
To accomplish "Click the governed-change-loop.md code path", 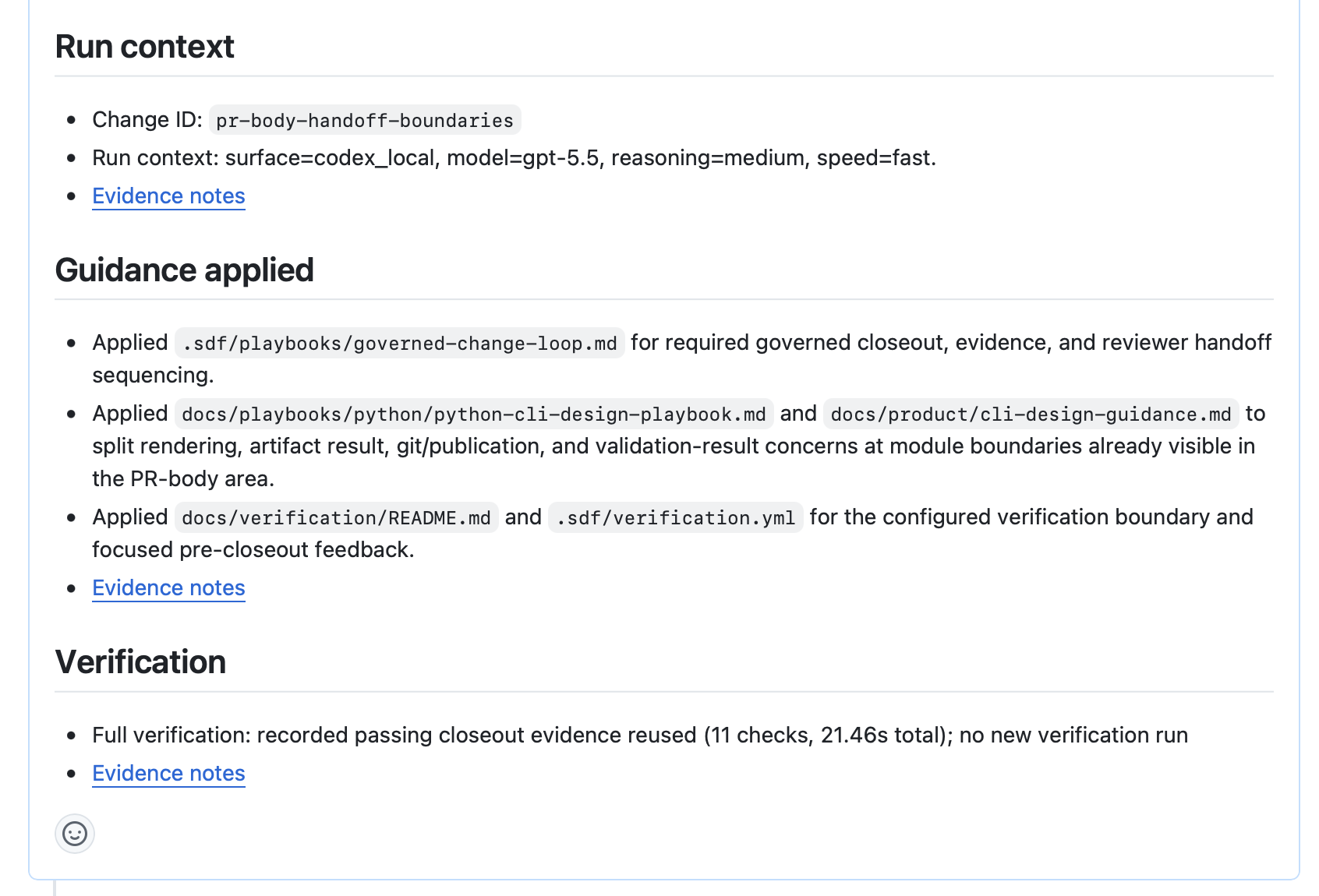I will tap(400, 344).
